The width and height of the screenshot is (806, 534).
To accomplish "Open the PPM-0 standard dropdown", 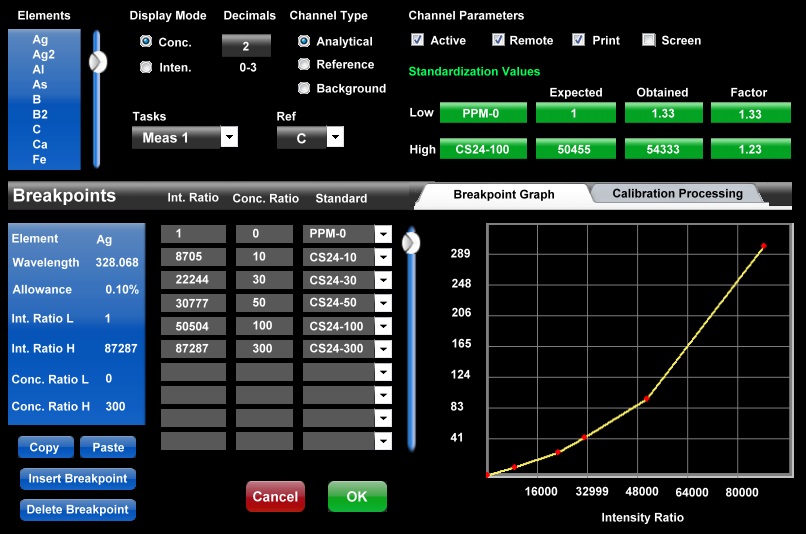I will tap(382, 234).
